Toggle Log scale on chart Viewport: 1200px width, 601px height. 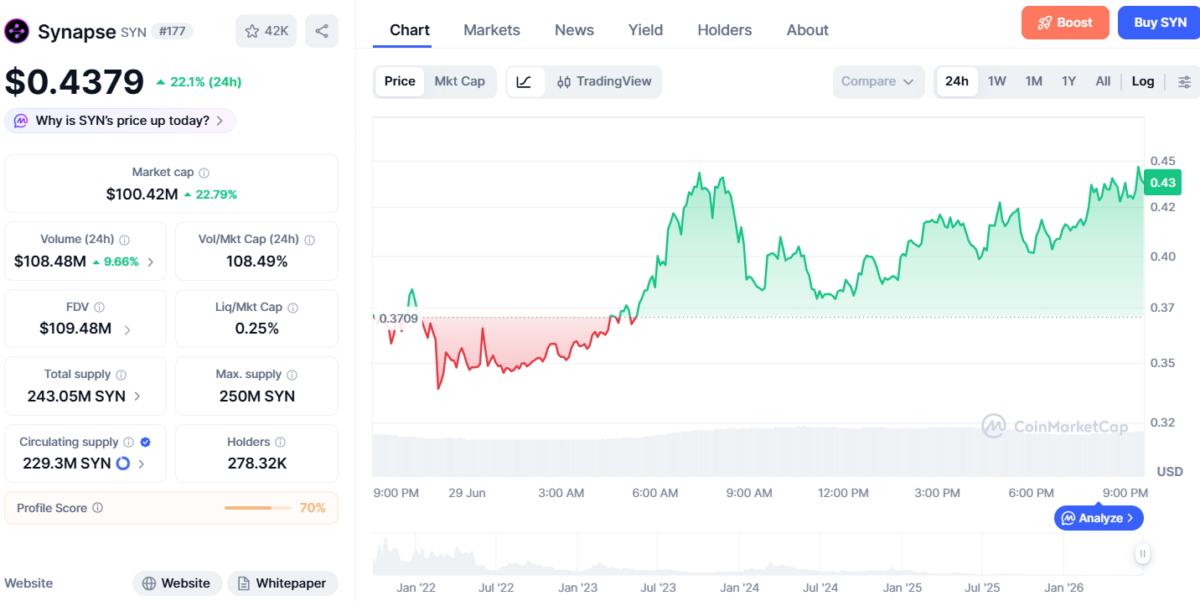(x=1143, y=82)
